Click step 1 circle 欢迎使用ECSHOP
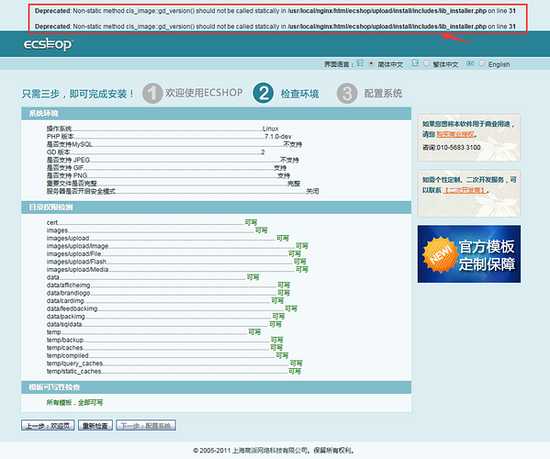Image resolution: width=550 pixels, height=459 pixels. click(x=152, y=93)
